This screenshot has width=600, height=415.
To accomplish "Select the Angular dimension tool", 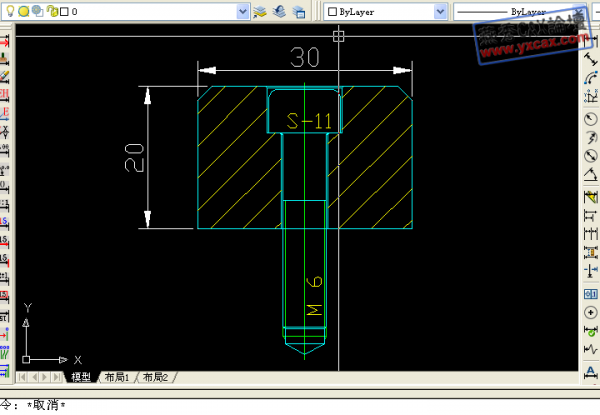I will click(x=591, y=174).
